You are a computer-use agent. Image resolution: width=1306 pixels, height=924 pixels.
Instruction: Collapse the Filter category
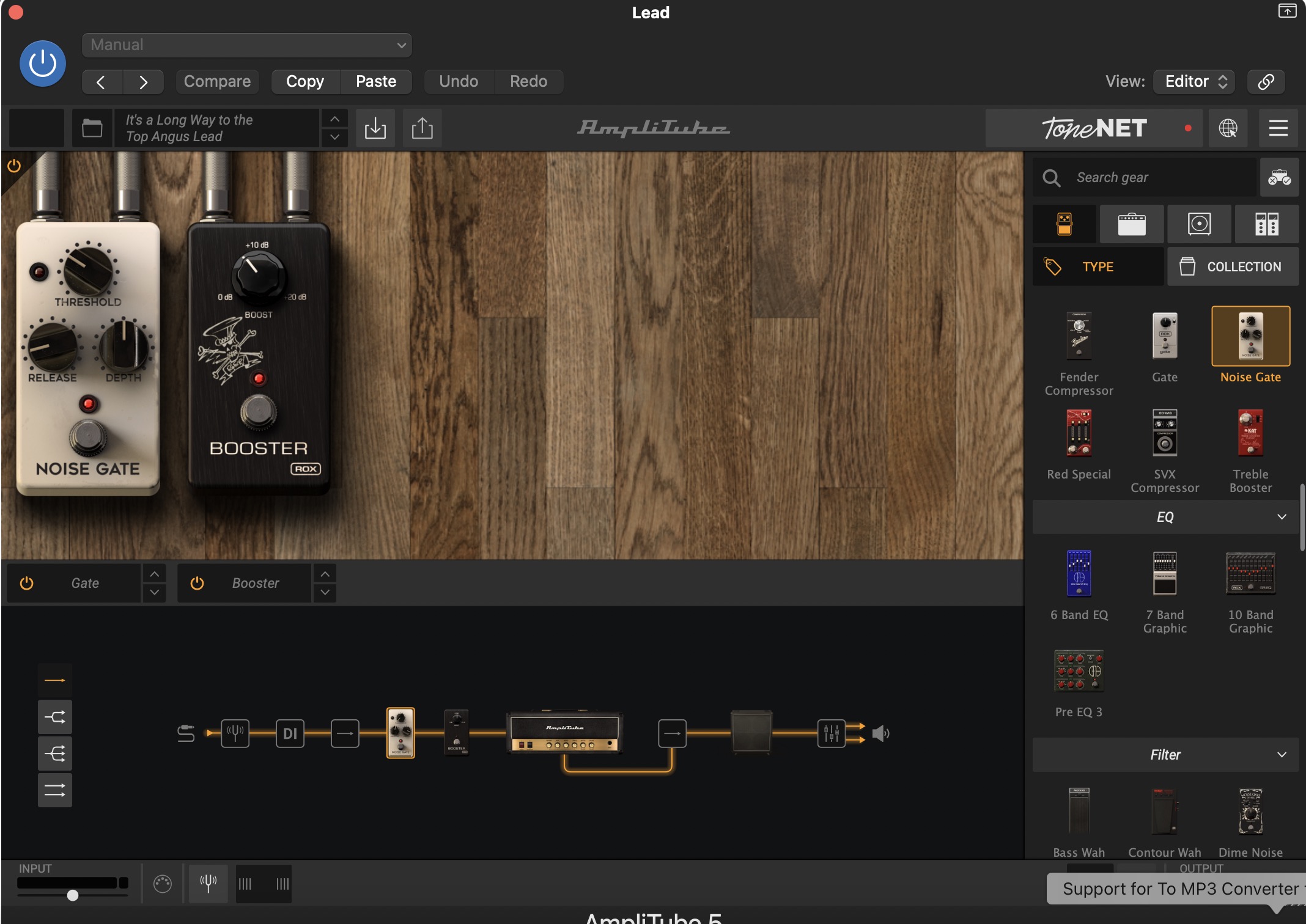(x=1165, y=755)
